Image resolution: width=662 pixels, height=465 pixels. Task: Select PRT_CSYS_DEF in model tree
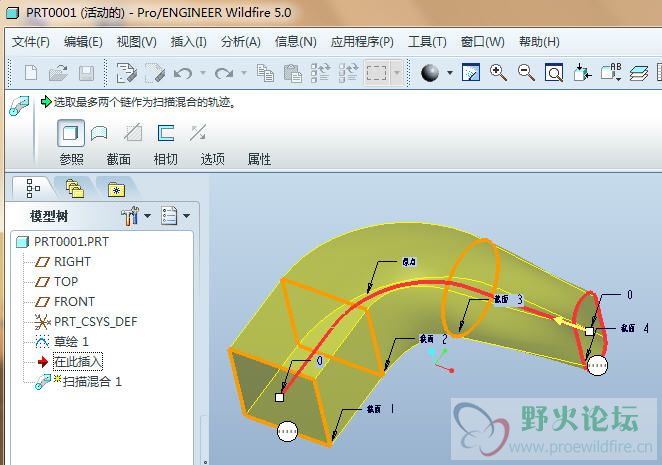(86, 321)
